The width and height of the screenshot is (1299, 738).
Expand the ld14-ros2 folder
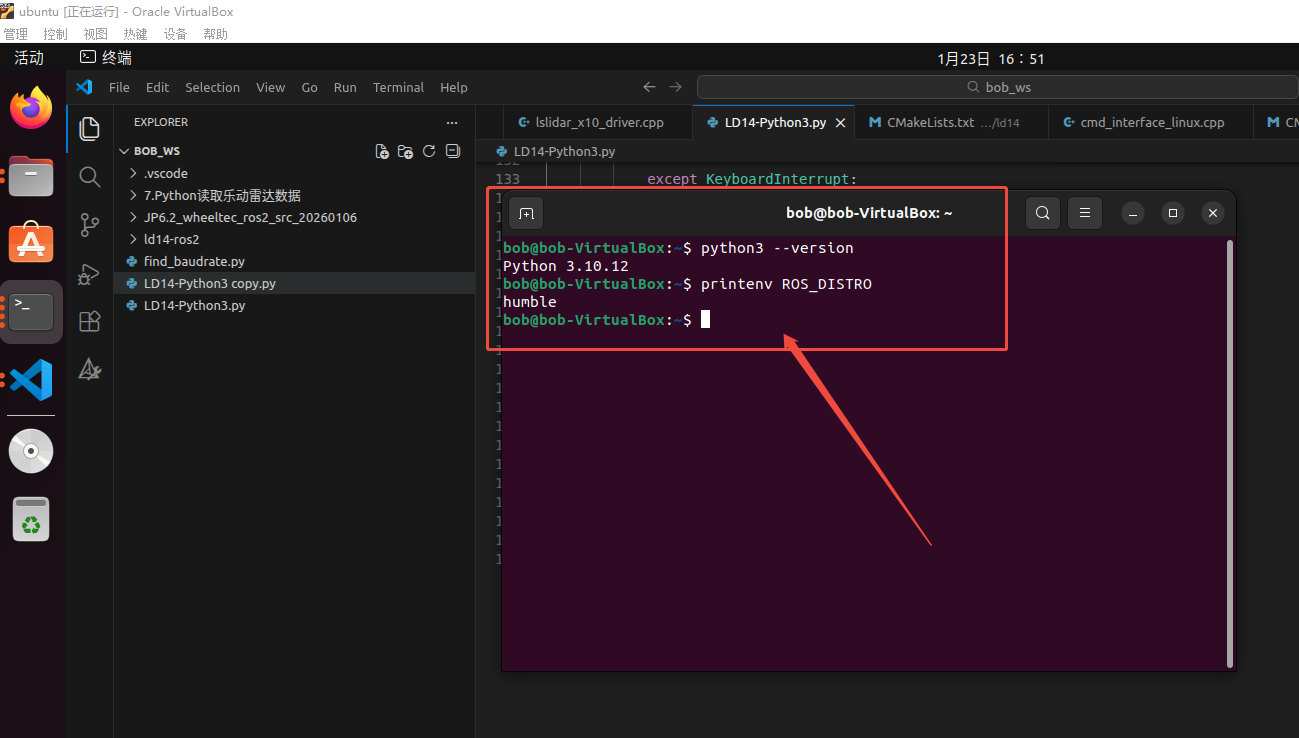tap(171, 239)
